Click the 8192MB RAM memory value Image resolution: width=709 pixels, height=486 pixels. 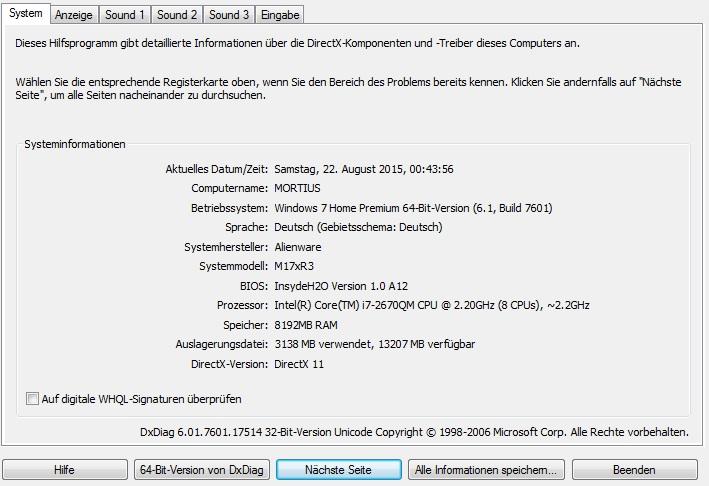308,325
